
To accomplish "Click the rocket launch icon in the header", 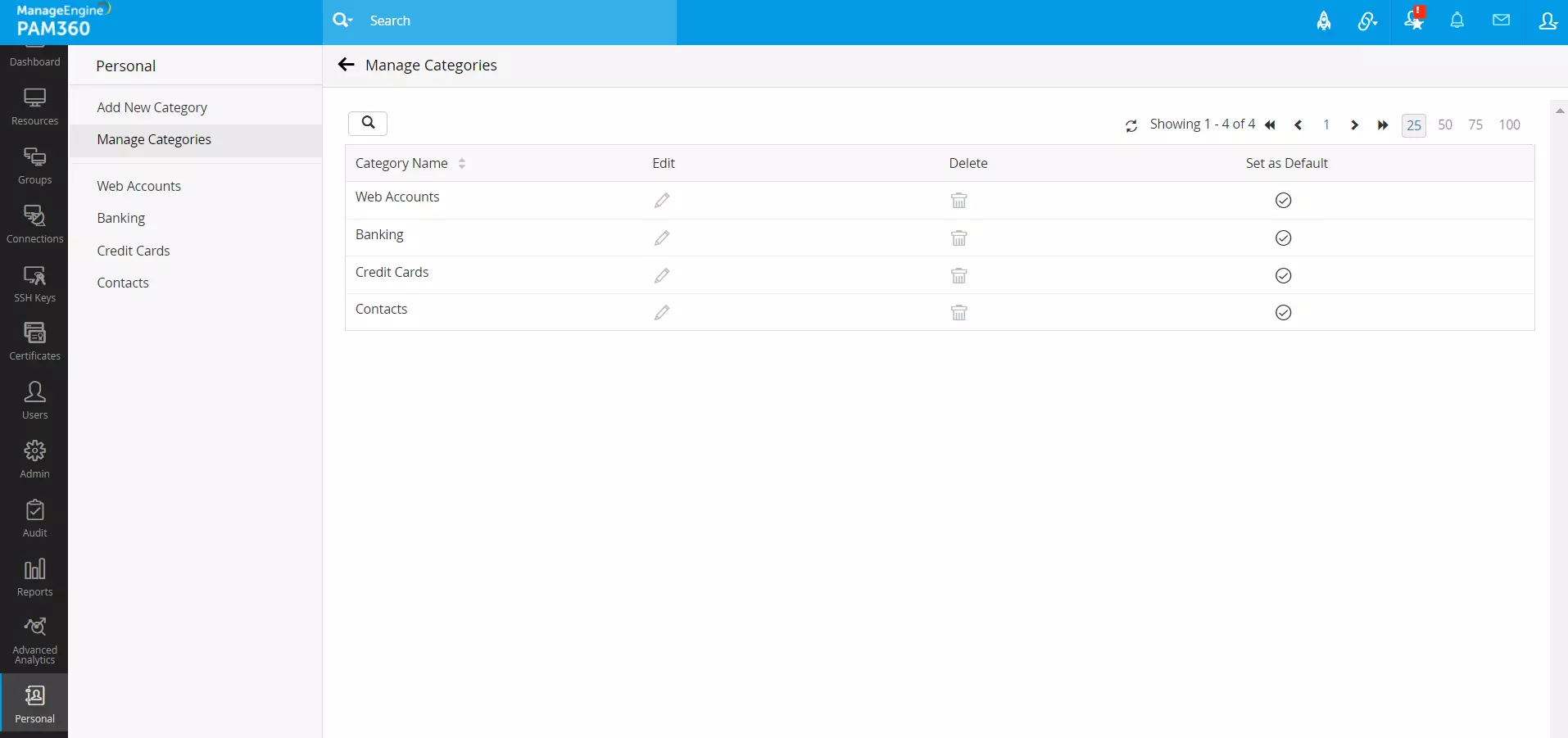I will pyautogui.click(x=1325, y=20).
